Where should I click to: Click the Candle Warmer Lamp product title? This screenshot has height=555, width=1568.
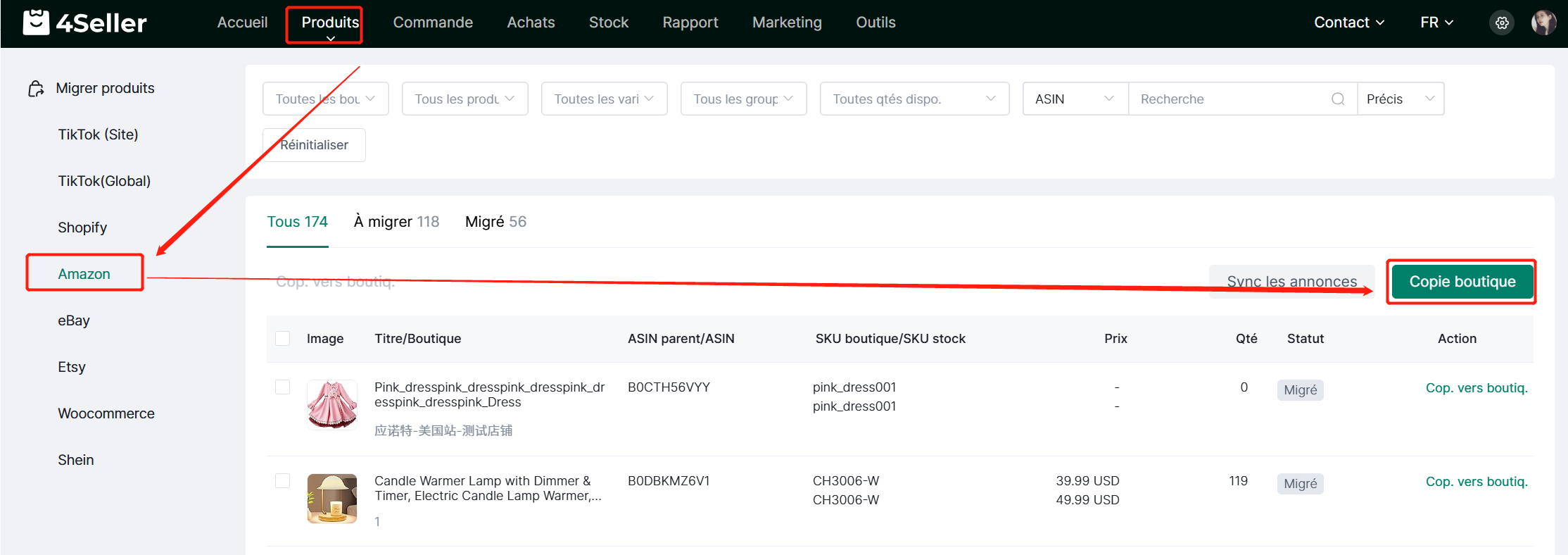[488, 488]
